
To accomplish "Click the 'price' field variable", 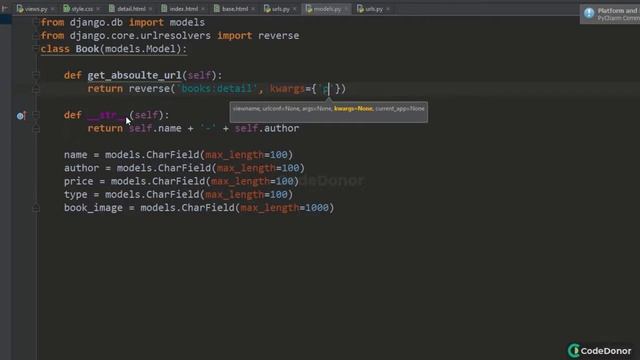I will (78, 181).
